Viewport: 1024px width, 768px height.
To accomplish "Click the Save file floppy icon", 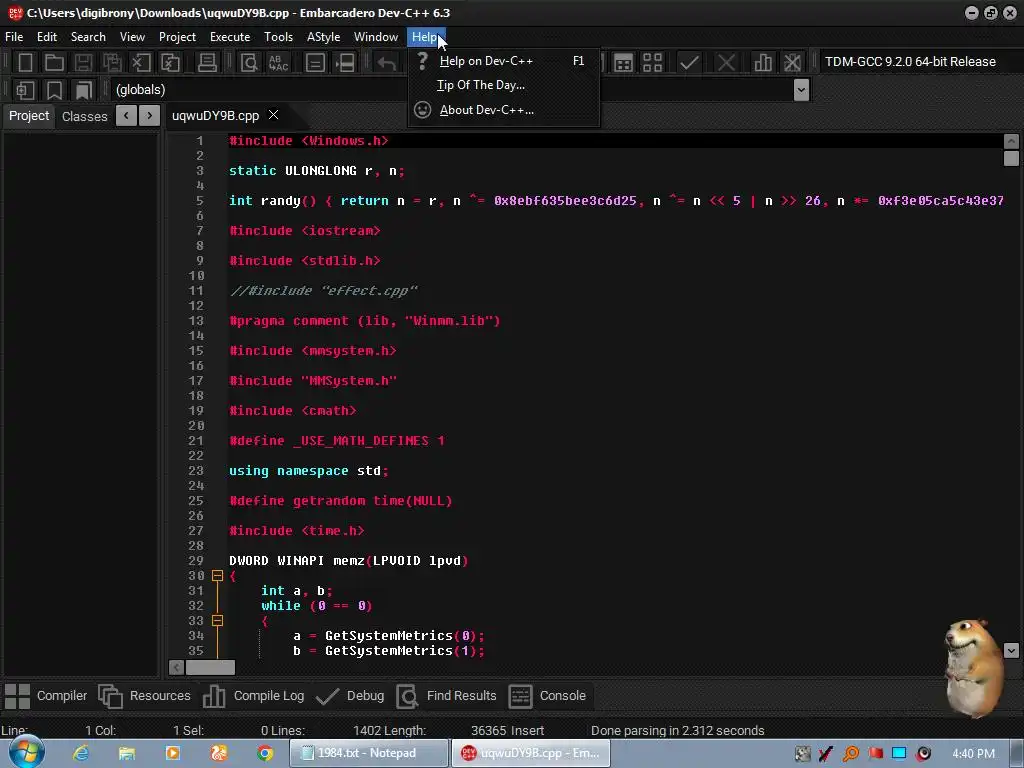I will pos(83,62).
